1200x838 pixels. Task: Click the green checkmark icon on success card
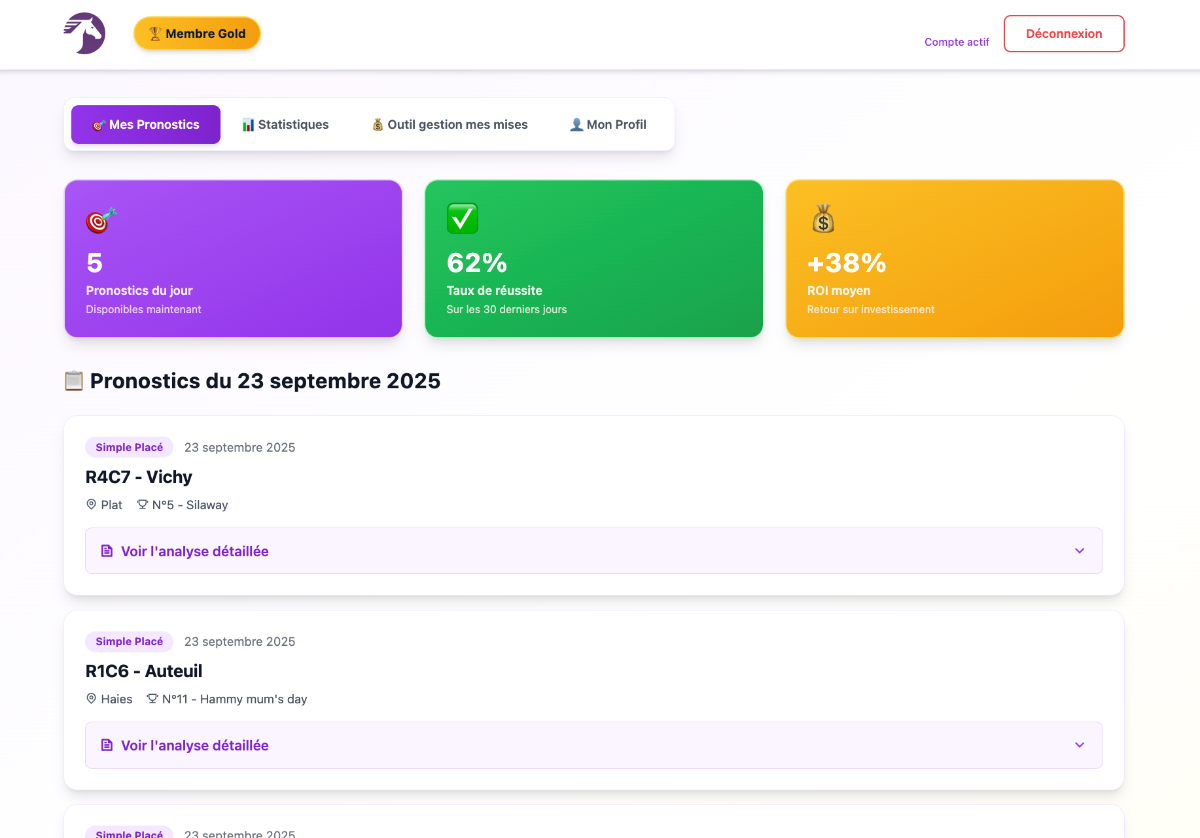(460, 217)
